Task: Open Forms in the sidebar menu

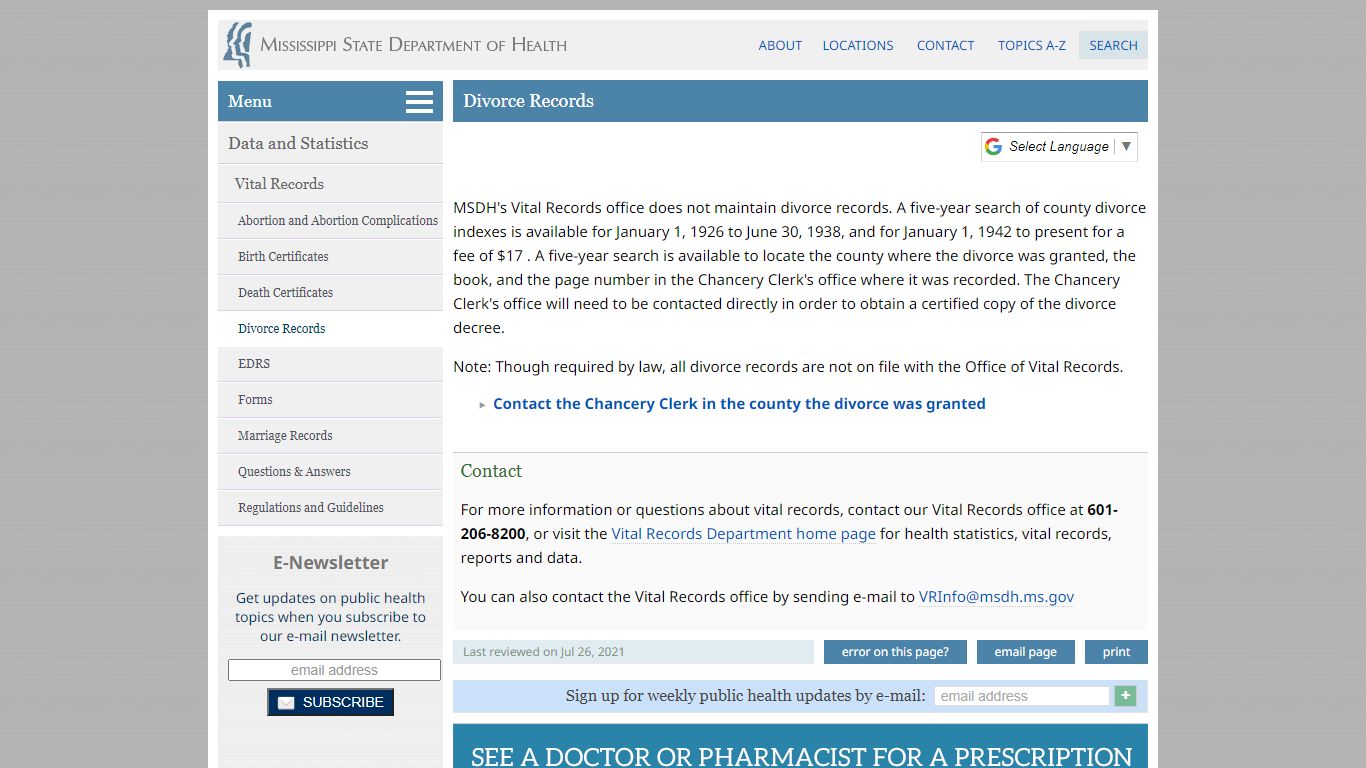Action: pos(330,400)
